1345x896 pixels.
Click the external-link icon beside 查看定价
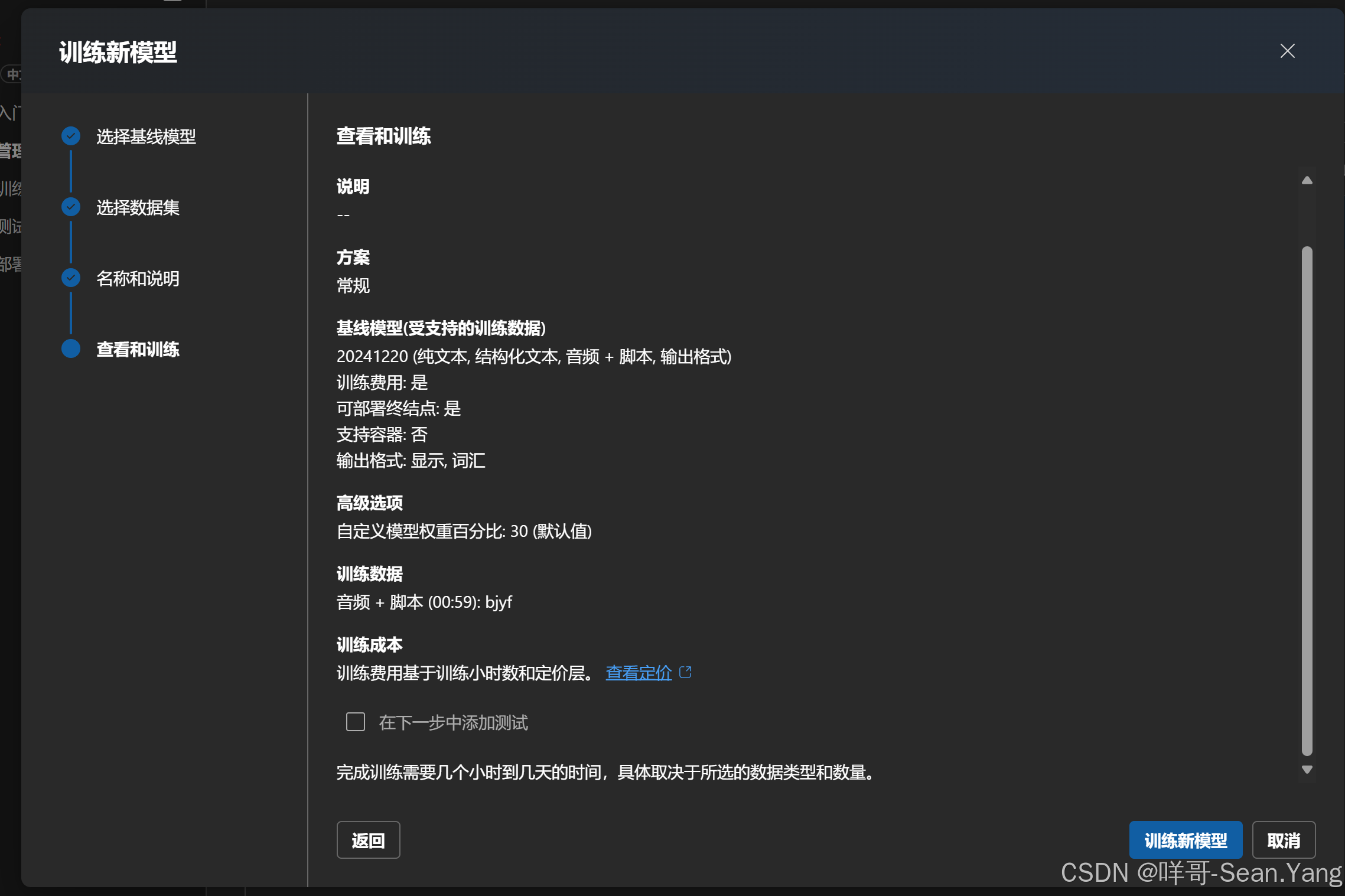686,671
